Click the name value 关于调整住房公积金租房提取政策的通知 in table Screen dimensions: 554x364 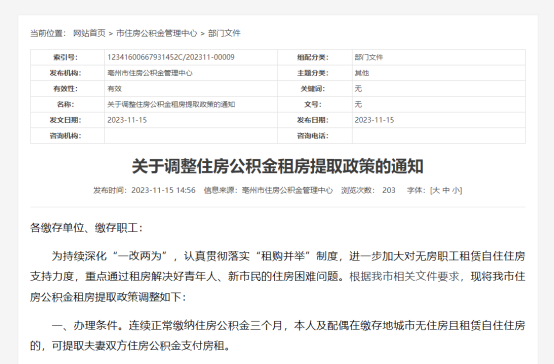tap(171, 104)
